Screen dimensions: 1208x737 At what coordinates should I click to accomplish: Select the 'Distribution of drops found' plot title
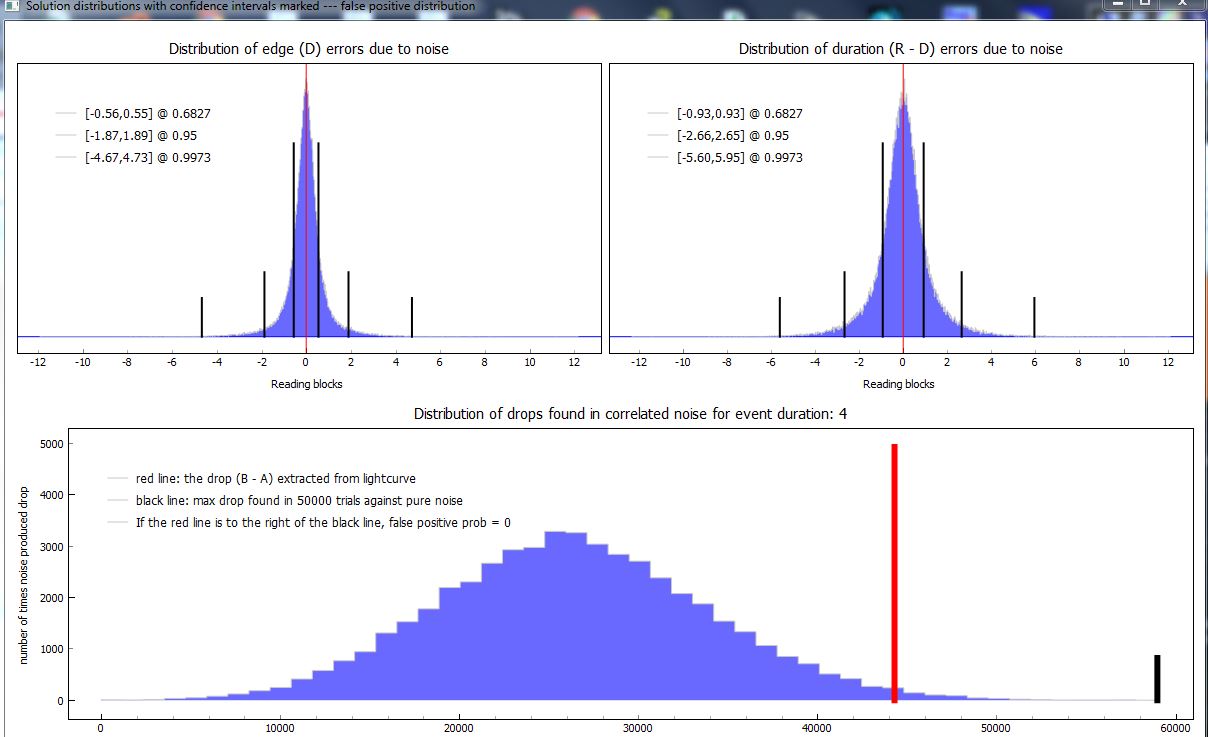(630, 414)
